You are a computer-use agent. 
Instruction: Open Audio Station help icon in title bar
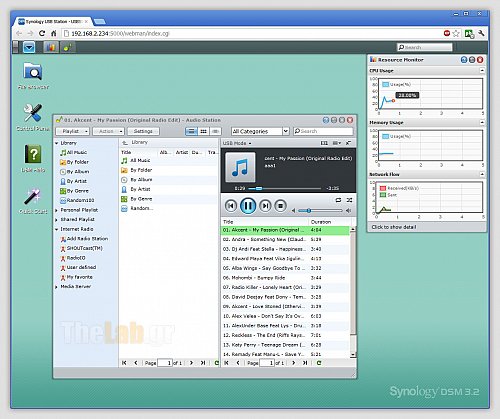326,120
